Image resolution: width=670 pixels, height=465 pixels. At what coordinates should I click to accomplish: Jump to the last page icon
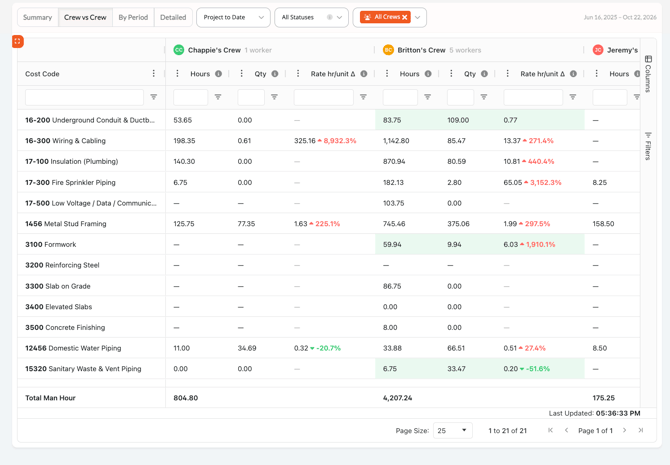click(x=641, y=430)
